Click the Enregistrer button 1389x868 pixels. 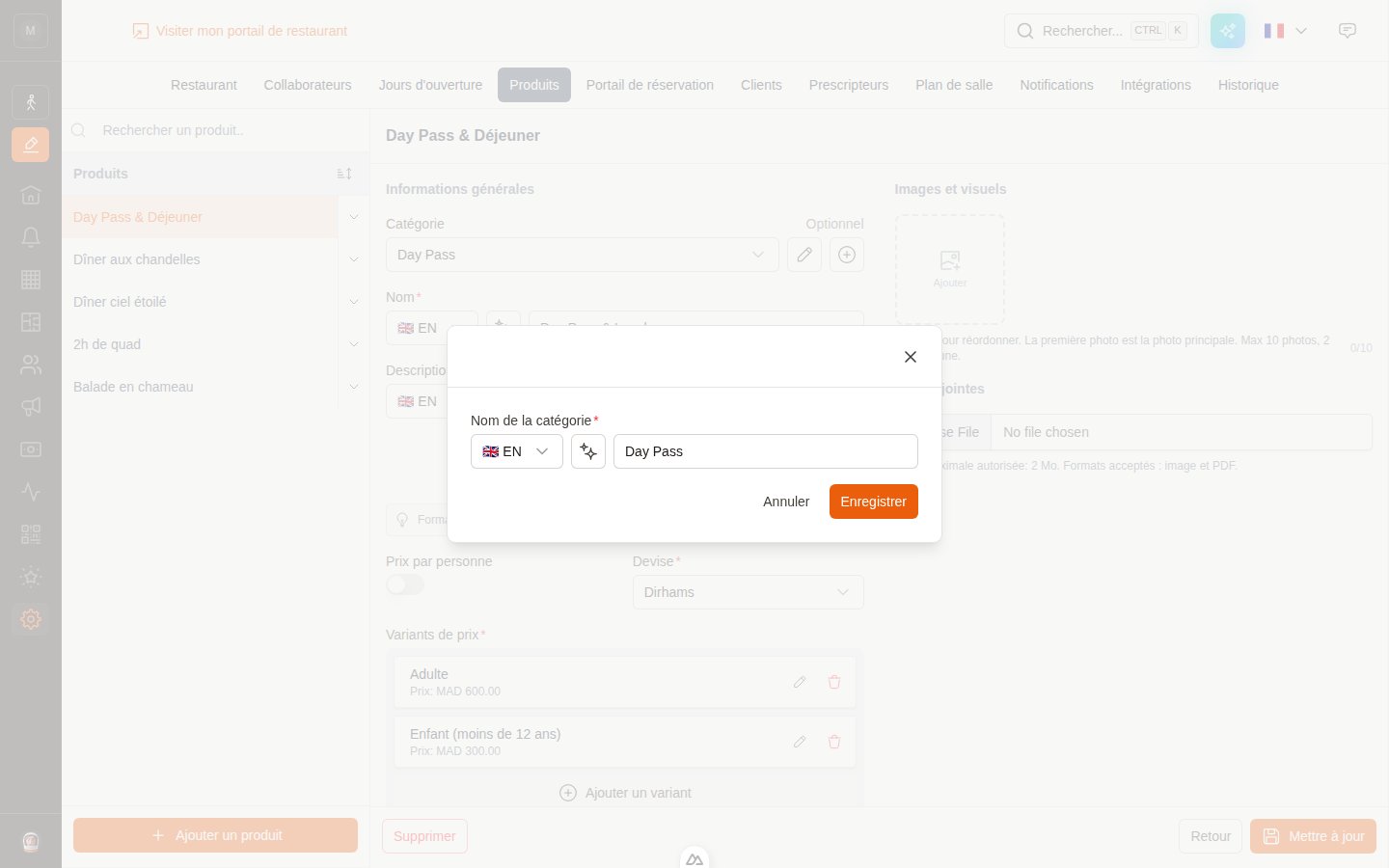[x=874, y=502]
